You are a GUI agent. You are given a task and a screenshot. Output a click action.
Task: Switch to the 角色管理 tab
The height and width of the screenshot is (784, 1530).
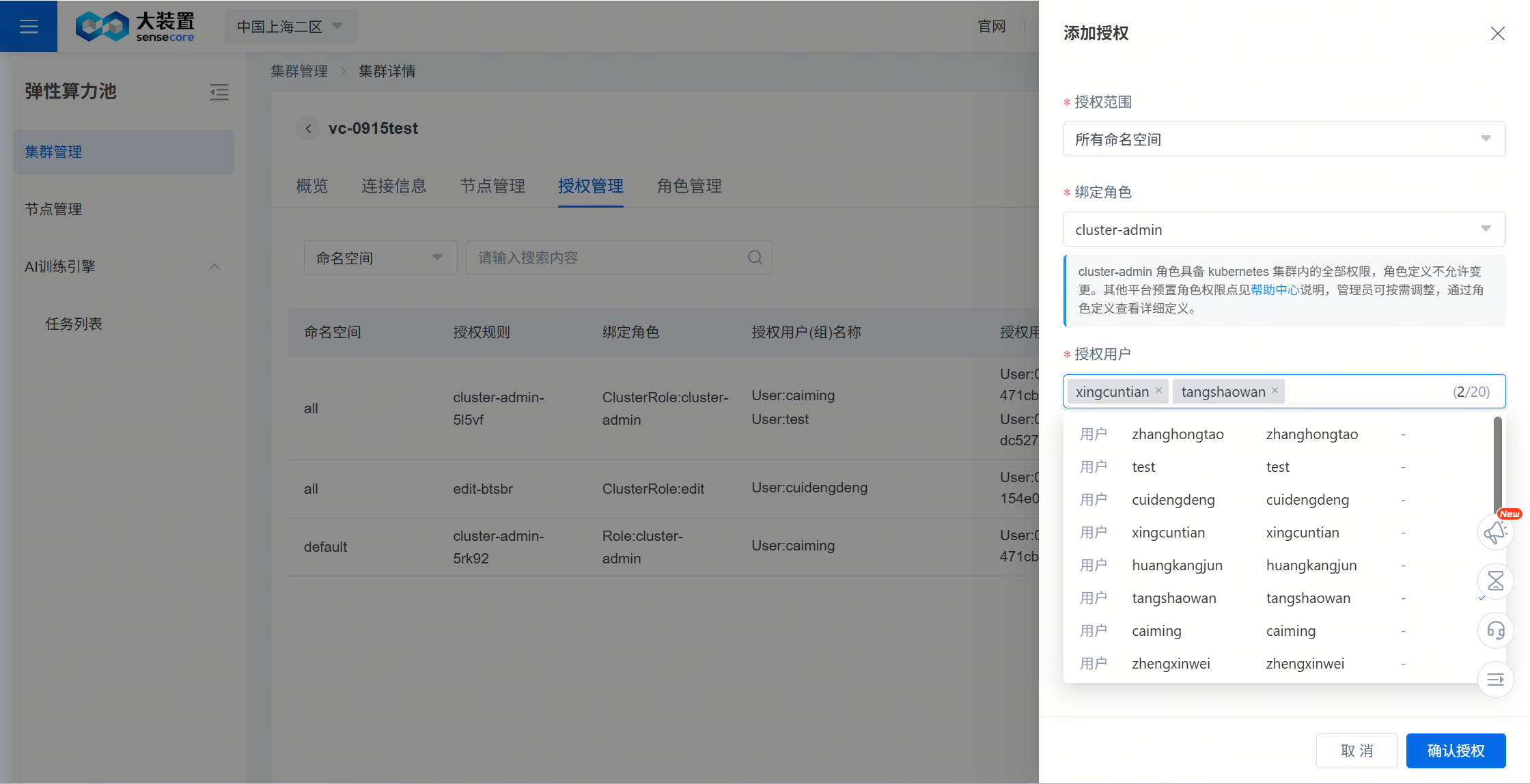pyautogui.click(x=689, y=186)
